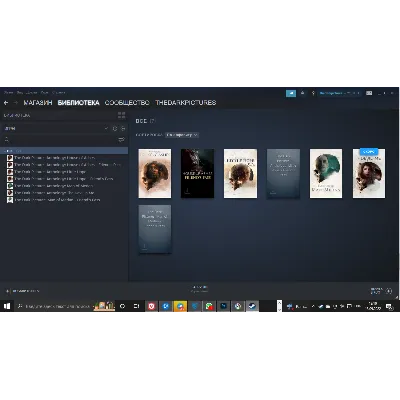This screenshot has width=400, height=400.
Task: Show hidden tray icons chevron
Action: [x=313, y=306]
